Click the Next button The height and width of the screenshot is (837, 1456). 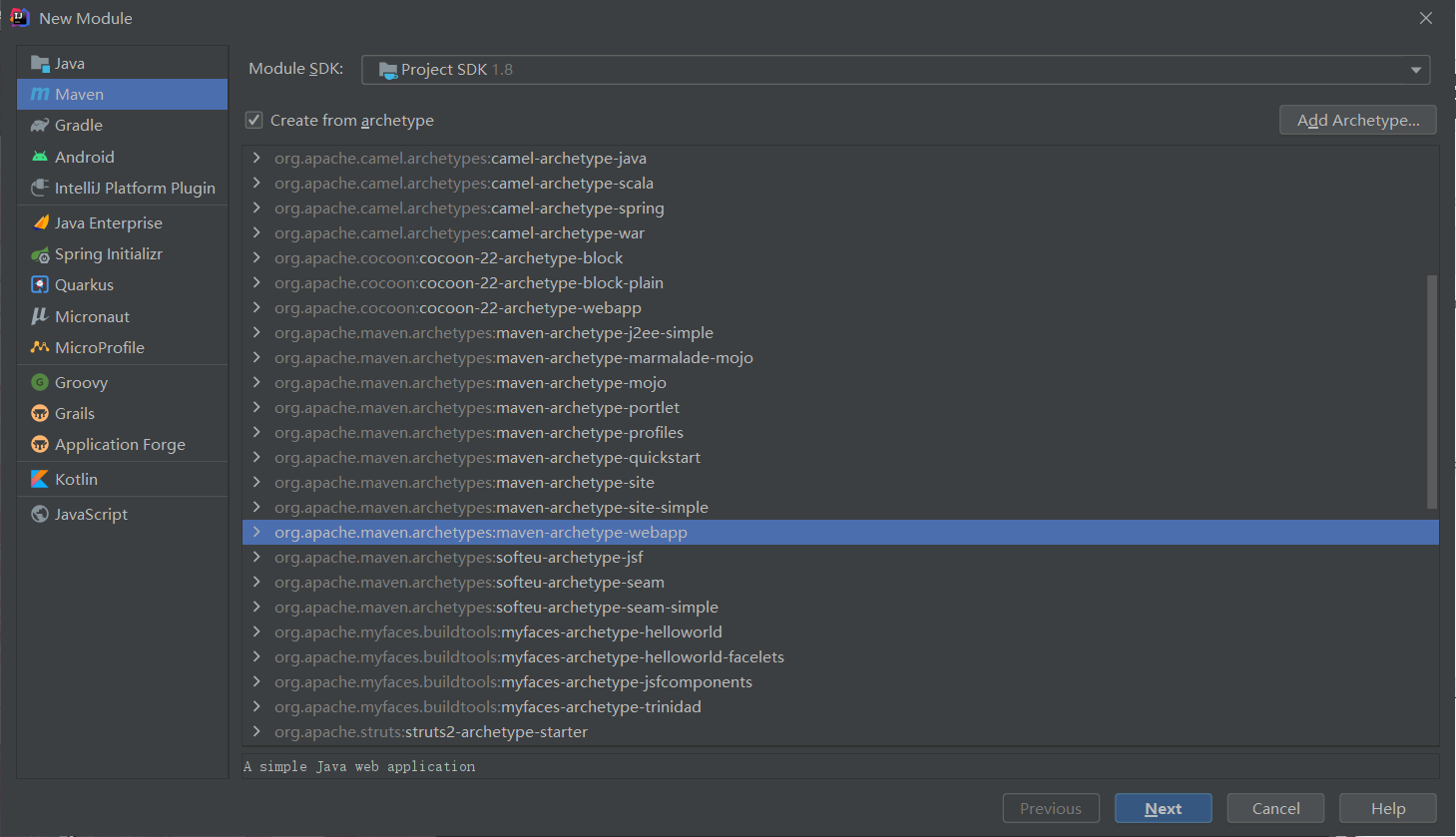click(x=1163, y=809)
